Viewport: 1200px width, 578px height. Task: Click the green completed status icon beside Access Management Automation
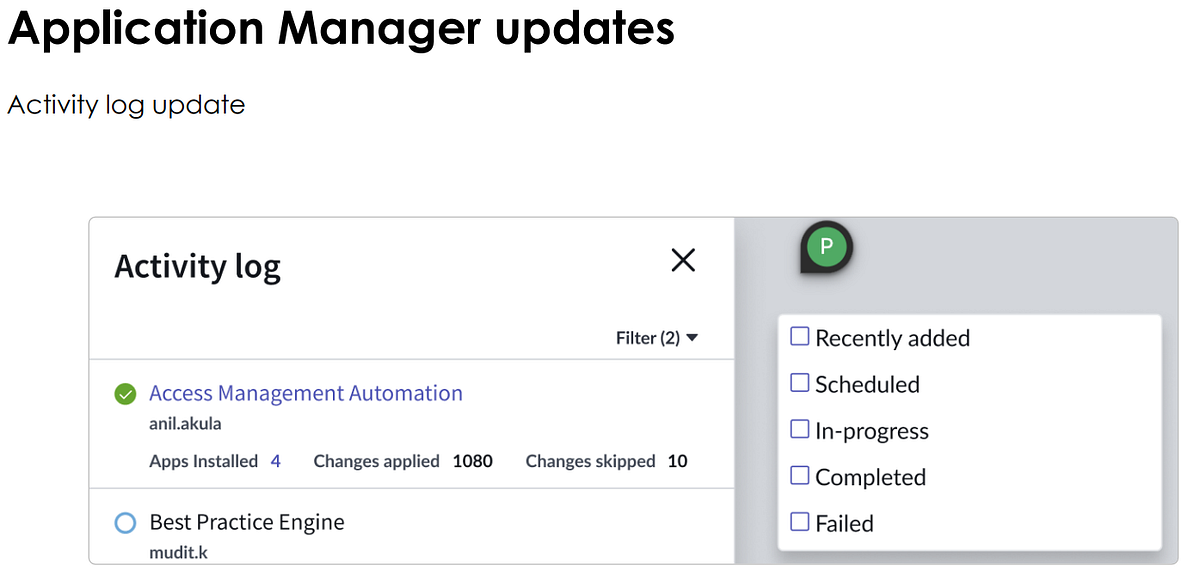coord(125,394)
